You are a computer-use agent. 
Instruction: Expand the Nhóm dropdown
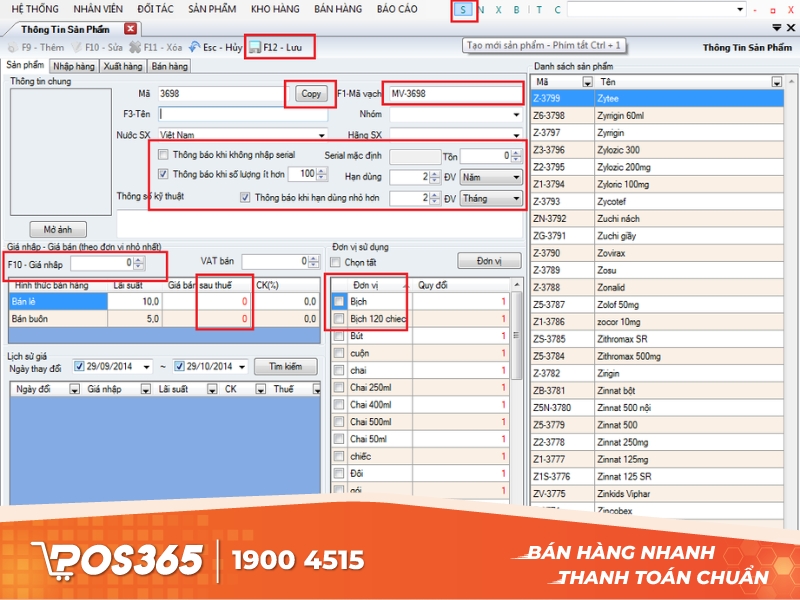[x=516, y=115]
